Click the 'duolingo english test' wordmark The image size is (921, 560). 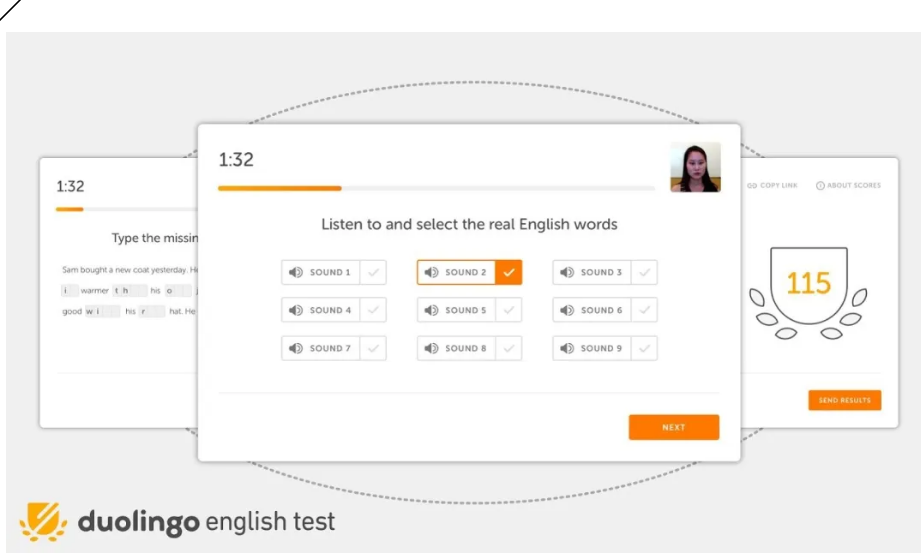click(206, 522)
